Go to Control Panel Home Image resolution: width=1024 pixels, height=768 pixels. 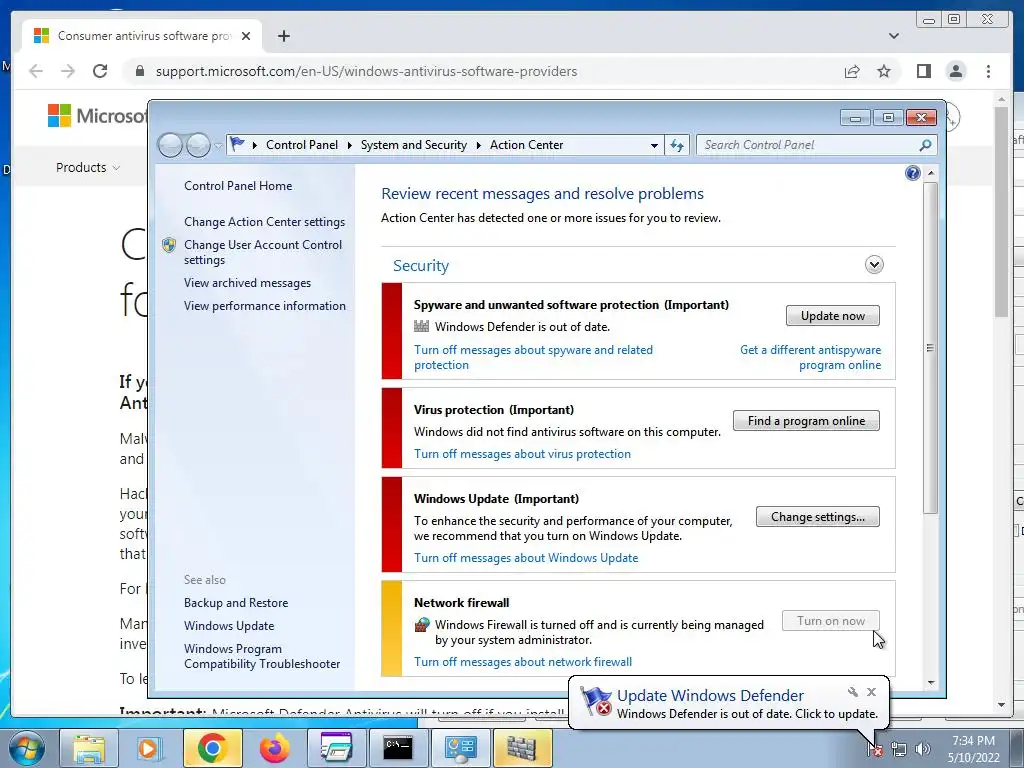[238, 185]
